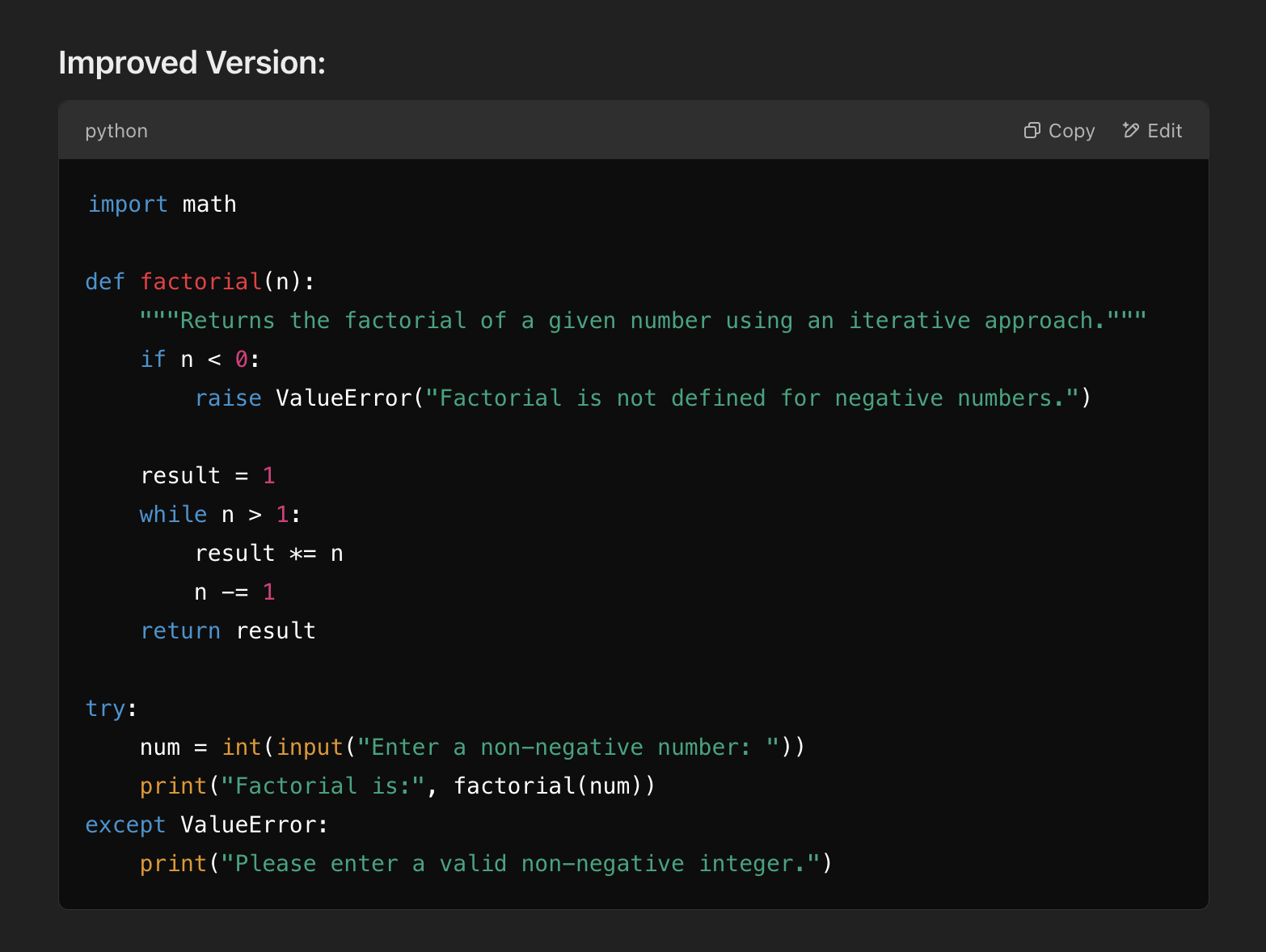Click the 'raise ValueError' line

(x=643, y=398)
